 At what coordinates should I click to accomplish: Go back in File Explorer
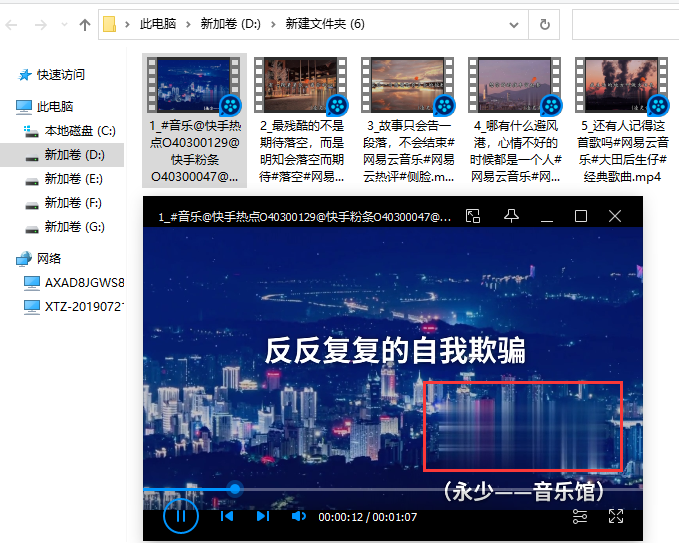click(12, 25)
